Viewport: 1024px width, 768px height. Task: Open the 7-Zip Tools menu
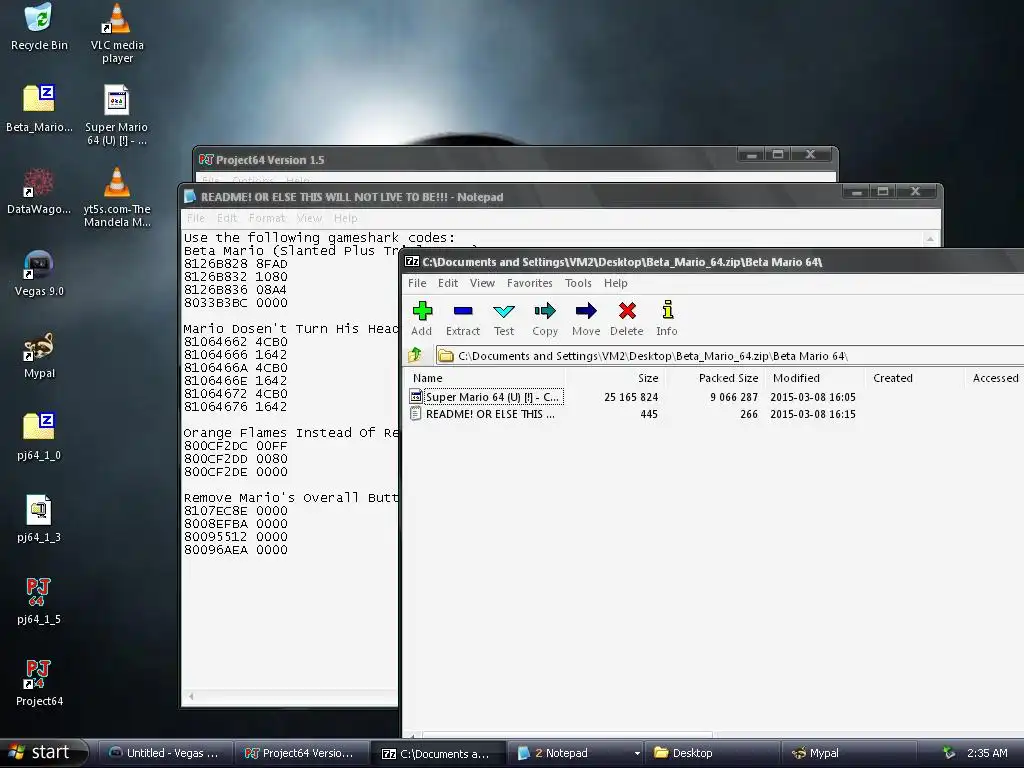[578, 283]
